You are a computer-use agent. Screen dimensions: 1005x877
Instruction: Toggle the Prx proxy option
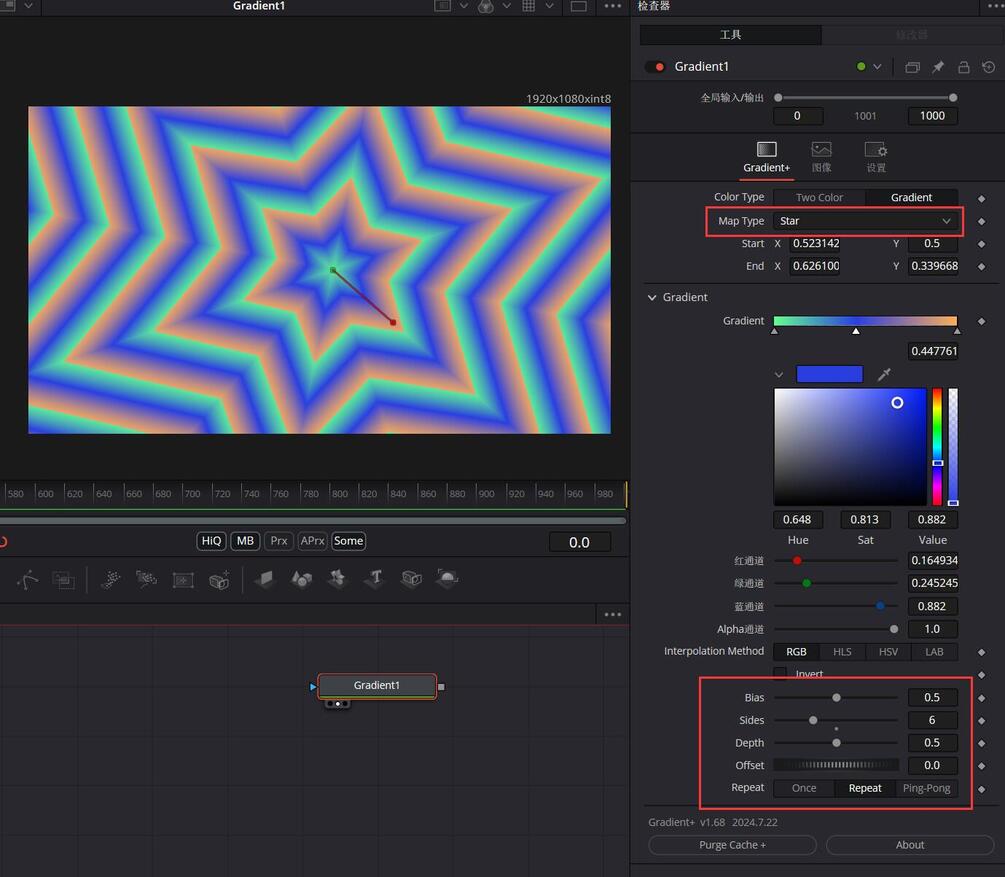point(279,540)
